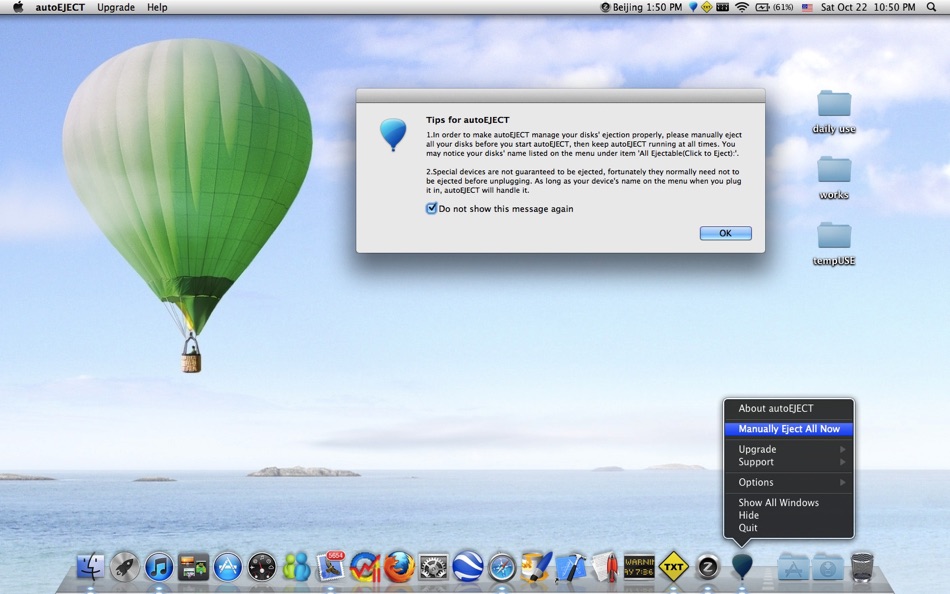Select Manually Eject All Now
Viewport: 950px width, 594px height.
(789, 429)
